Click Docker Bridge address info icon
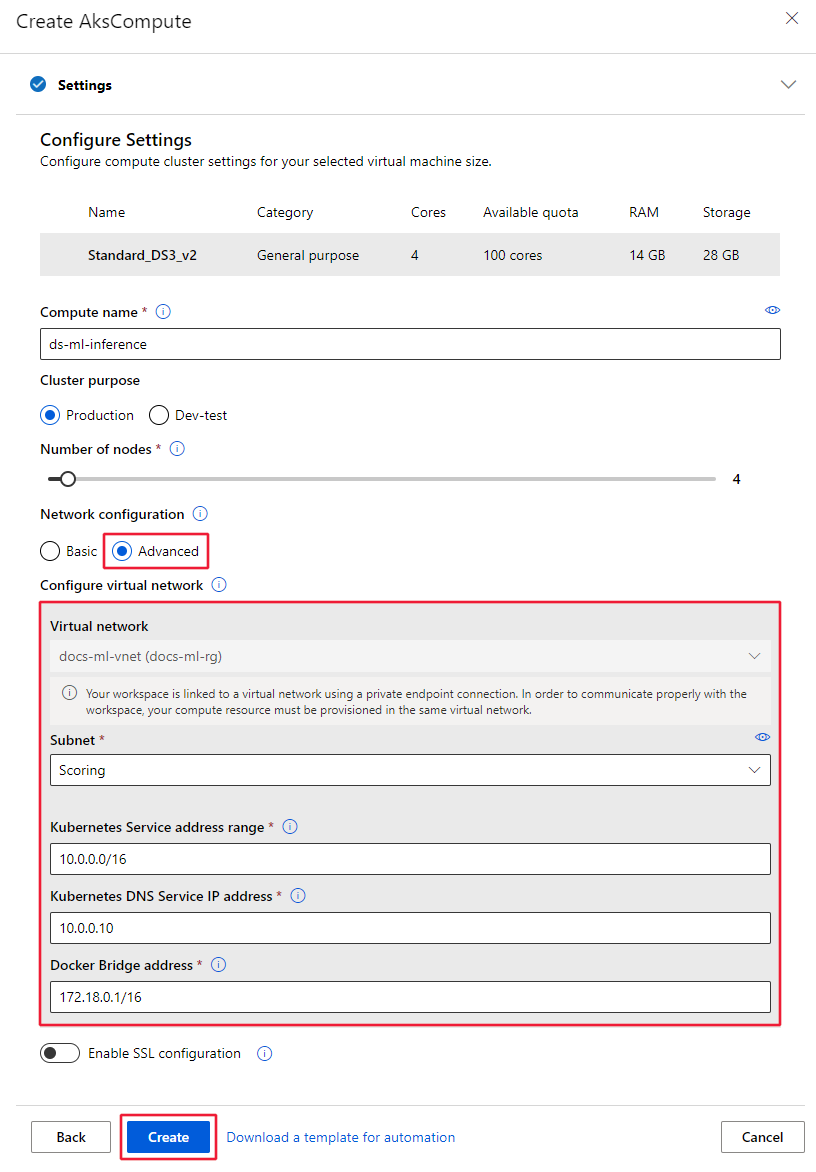This screenshot has width=816, height=1172. 219,965
